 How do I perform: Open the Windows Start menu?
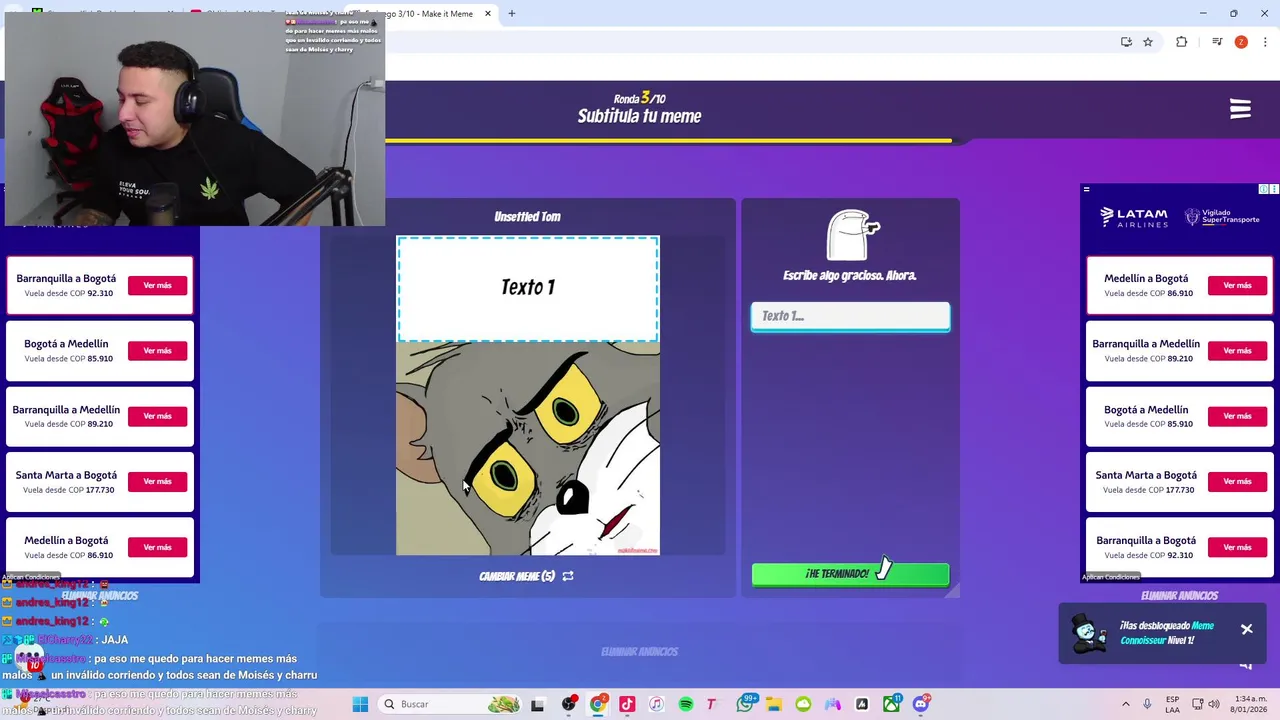[360, 704]
